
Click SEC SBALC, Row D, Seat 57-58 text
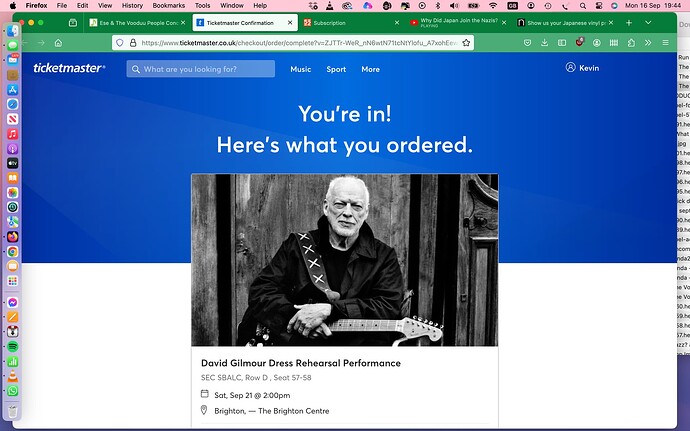(x=256, y=377)
